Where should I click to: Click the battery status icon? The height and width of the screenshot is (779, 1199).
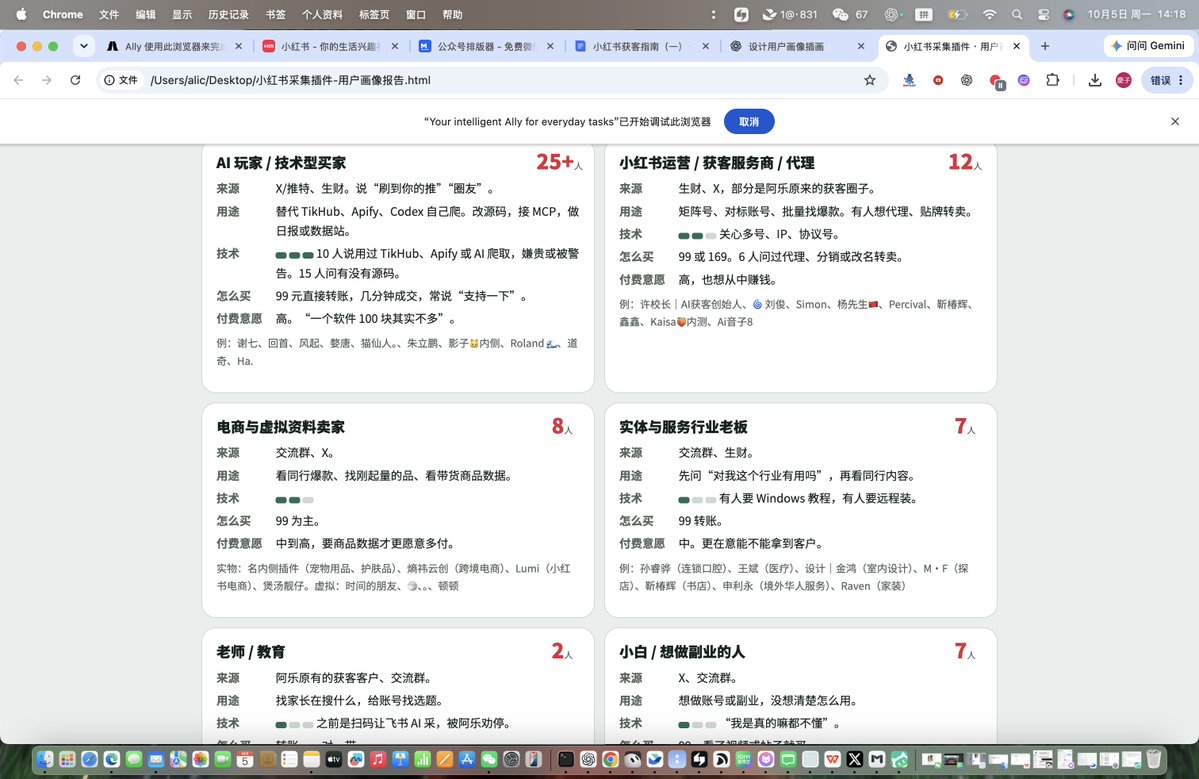(x=956, y=14)
